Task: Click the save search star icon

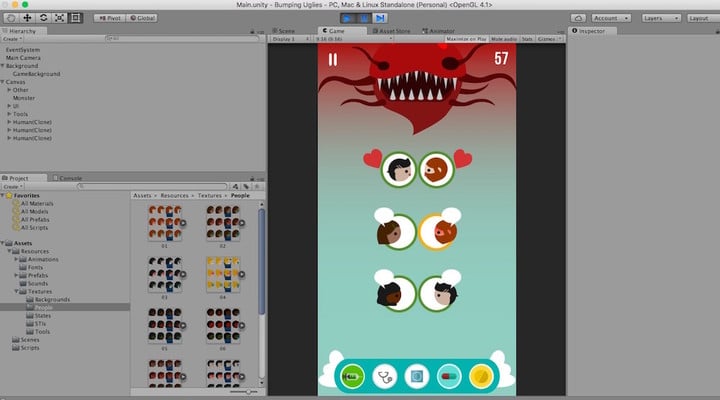Action: click(257, 186)
